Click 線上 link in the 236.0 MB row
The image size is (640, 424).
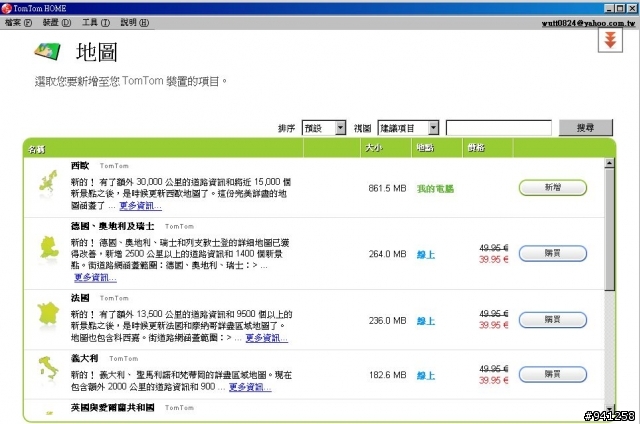tap(426, 321)
